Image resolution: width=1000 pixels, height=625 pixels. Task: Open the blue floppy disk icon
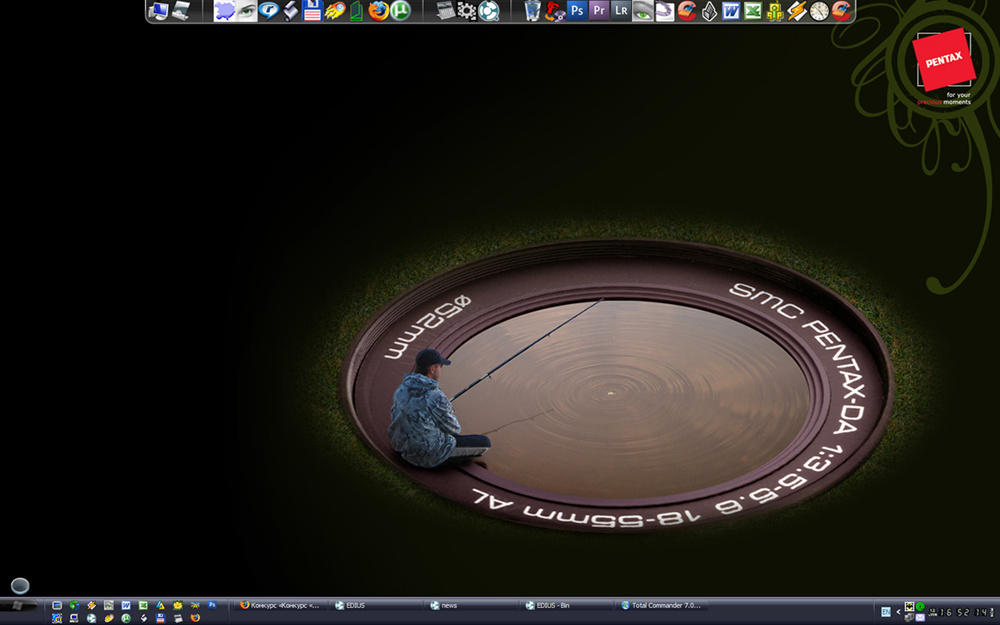point(312,11)
